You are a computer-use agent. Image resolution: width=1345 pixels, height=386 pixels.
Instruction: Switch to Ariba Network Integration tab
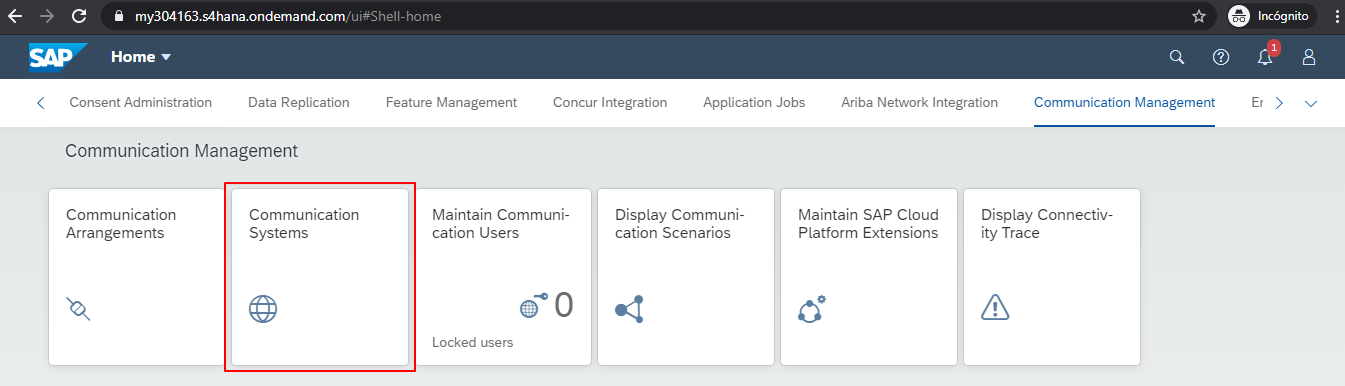coord(920,102)
